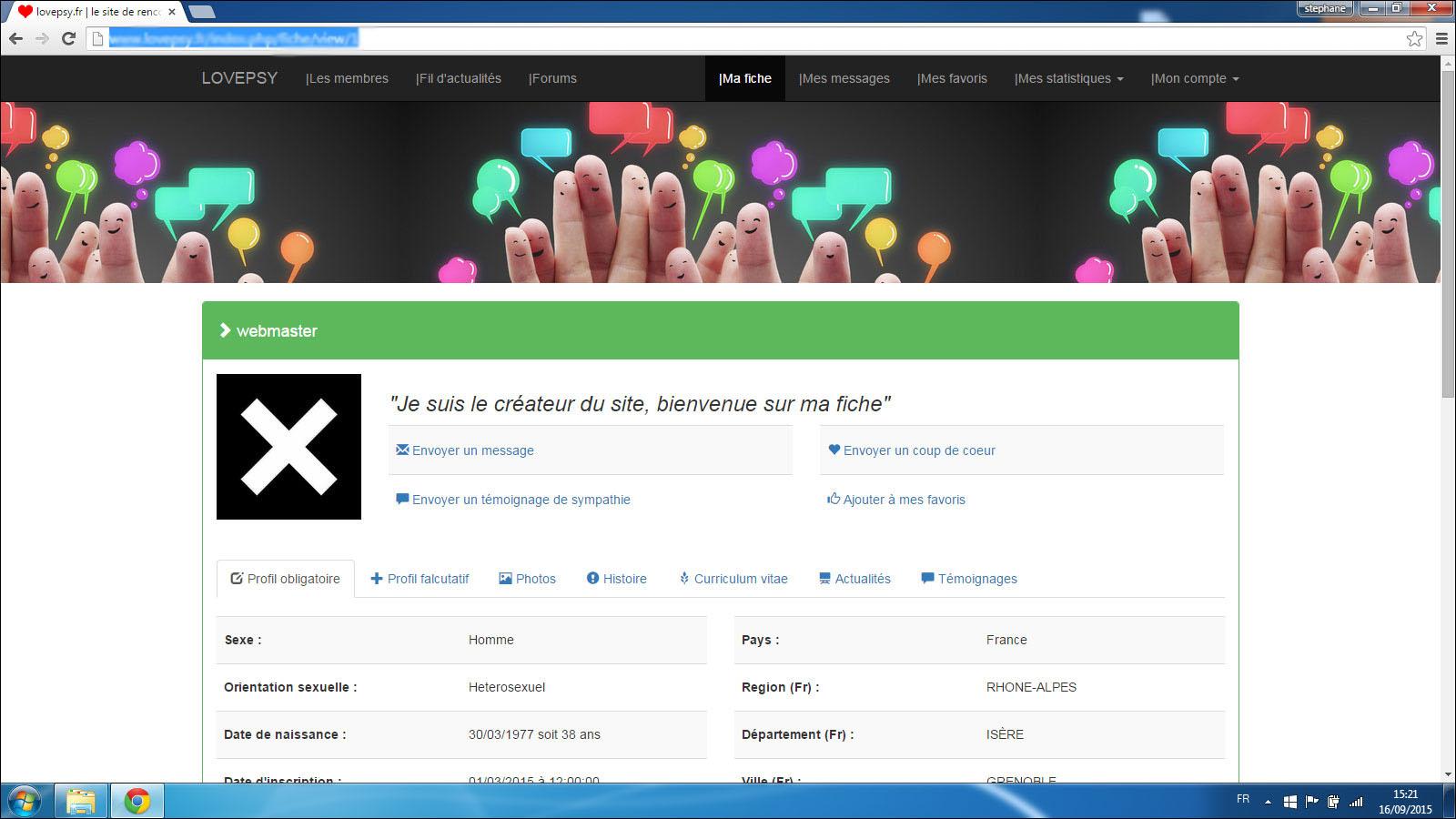Viewport: 1456px width, 819px height.
Task: Click the browser address bar
Action: pos(728,38)
